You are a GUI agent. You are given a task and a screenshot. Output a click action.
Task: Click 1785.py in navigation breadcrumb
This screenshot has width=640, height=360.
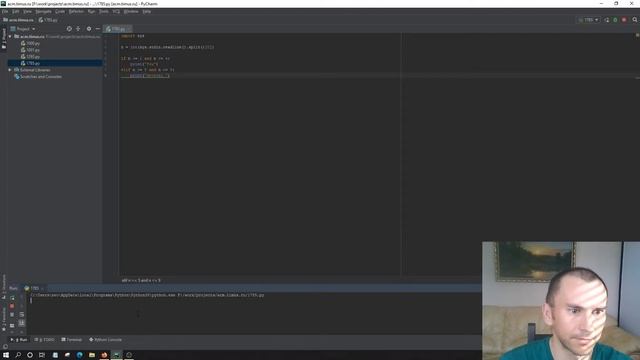48,20
